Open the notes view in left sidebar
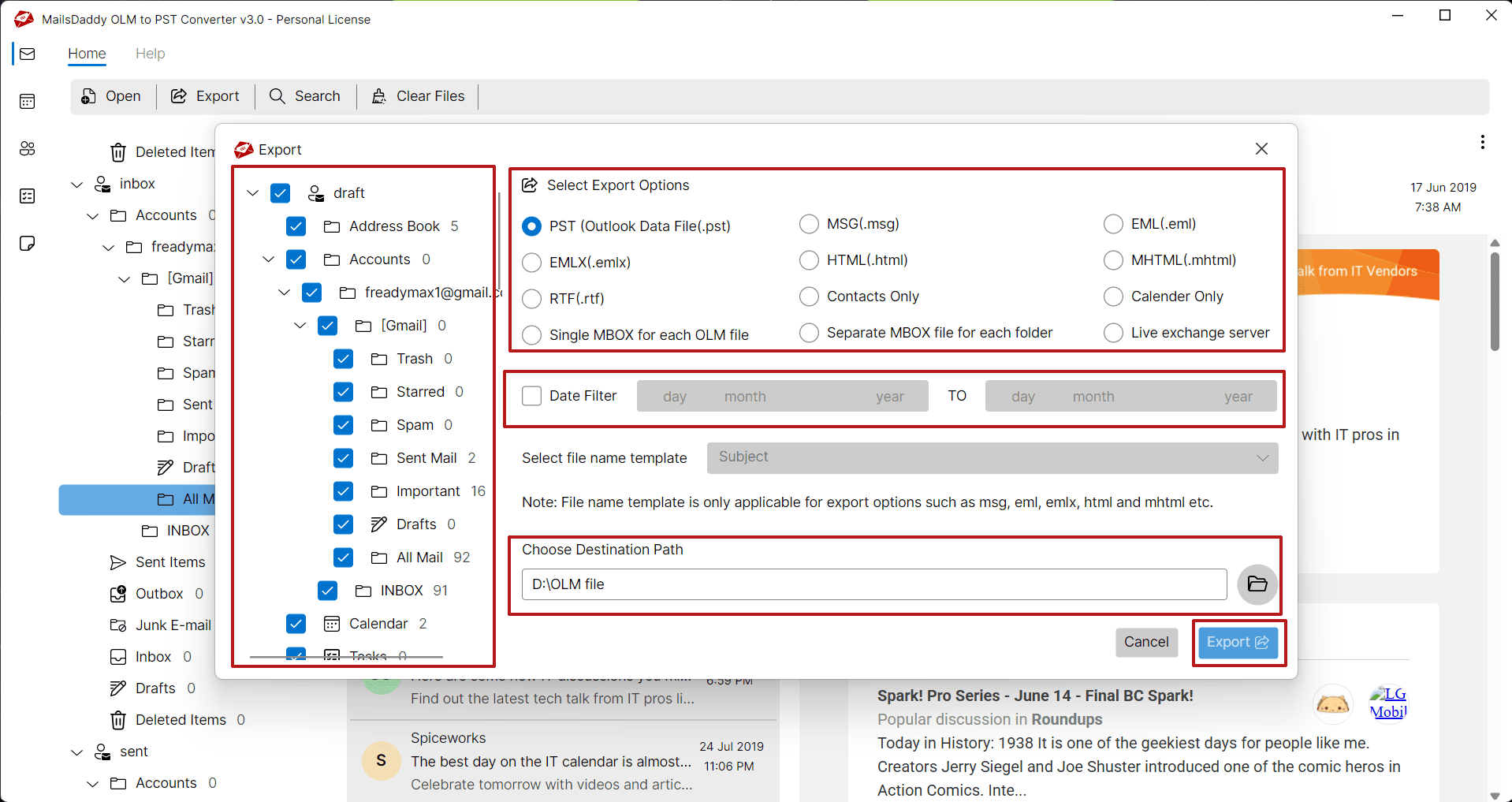1512x802 pixels. coord(28,243)
